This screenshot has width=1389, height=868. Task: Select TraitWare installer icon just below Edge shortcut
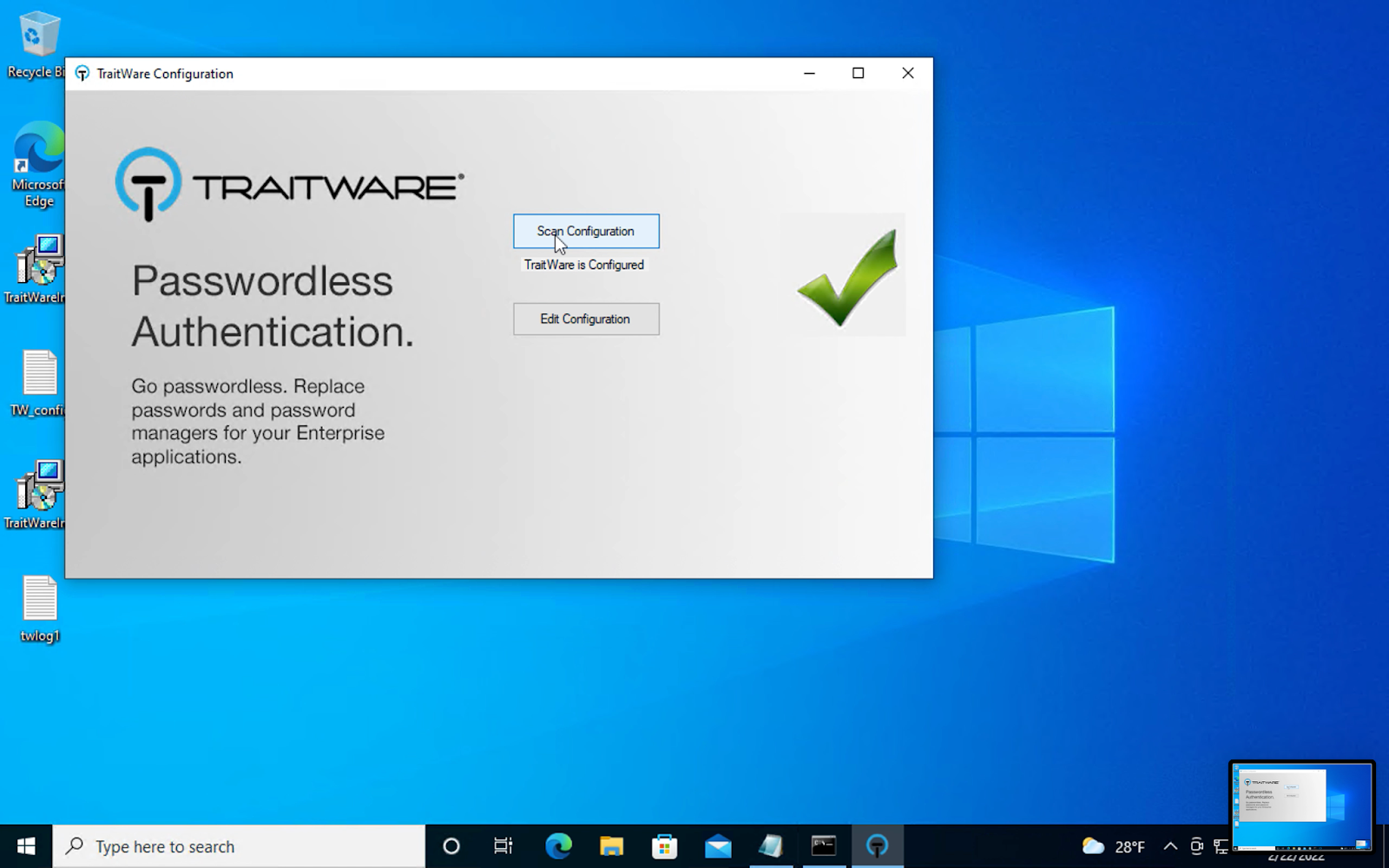click(x=36, y=269)
